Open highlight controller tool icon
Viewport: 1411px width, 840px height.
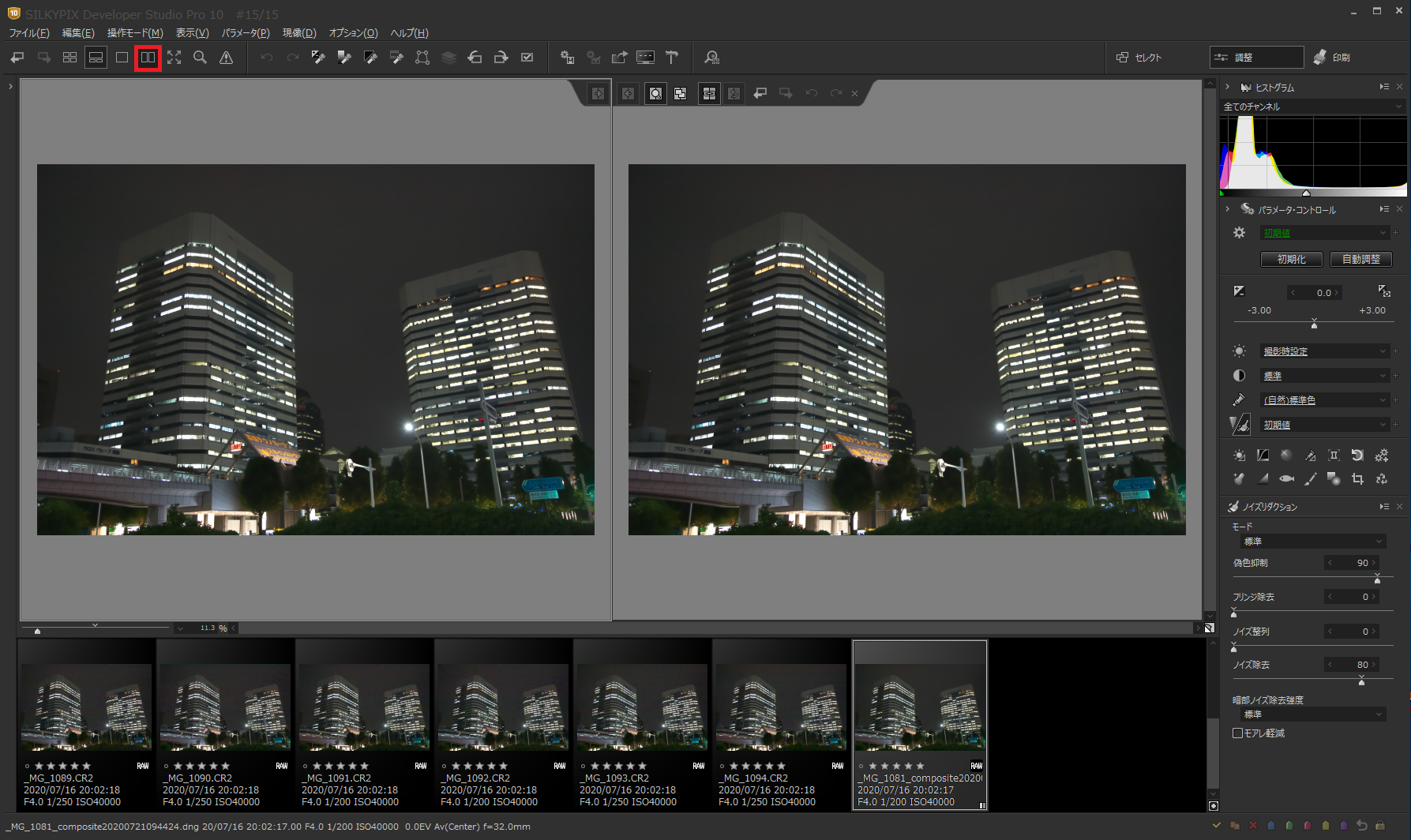(x=1286, y=456)
